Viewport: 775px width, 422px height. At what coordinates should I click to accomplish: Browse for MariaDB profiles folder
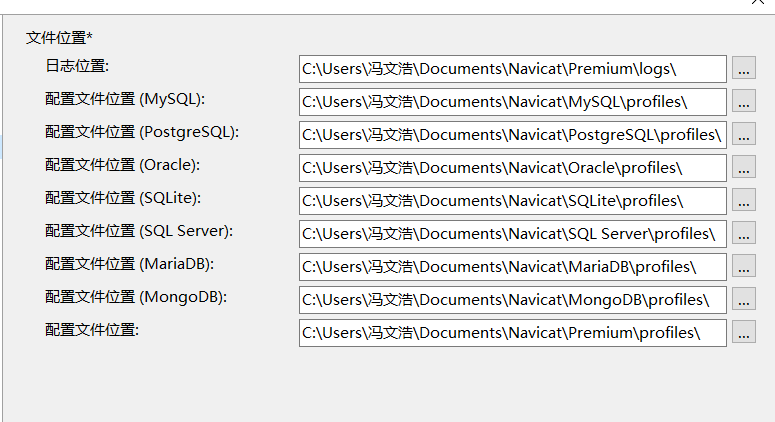744,266
